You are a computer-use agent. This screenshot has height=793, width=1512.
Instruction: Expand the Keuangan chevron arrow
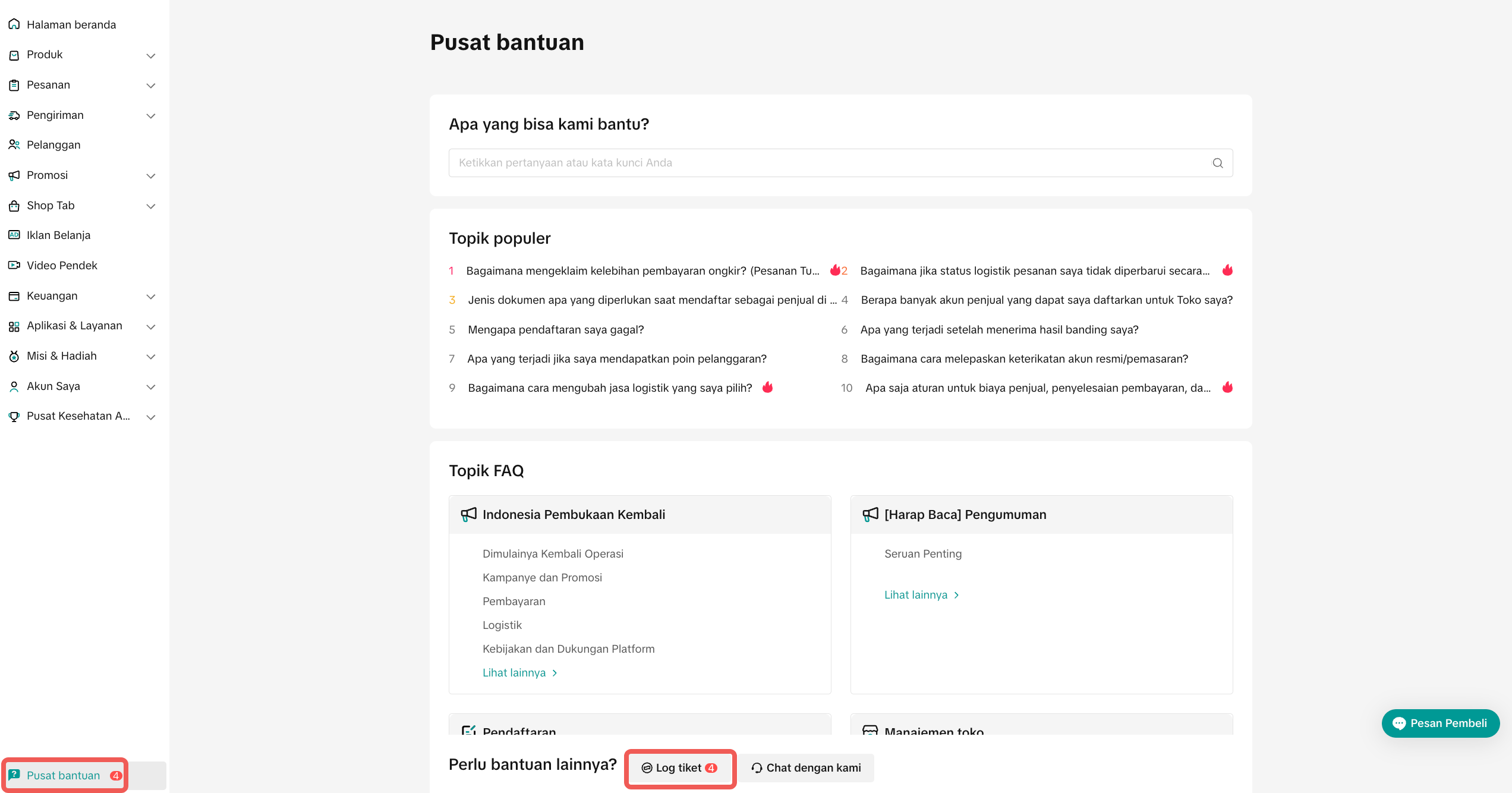(x=151, y=296)
